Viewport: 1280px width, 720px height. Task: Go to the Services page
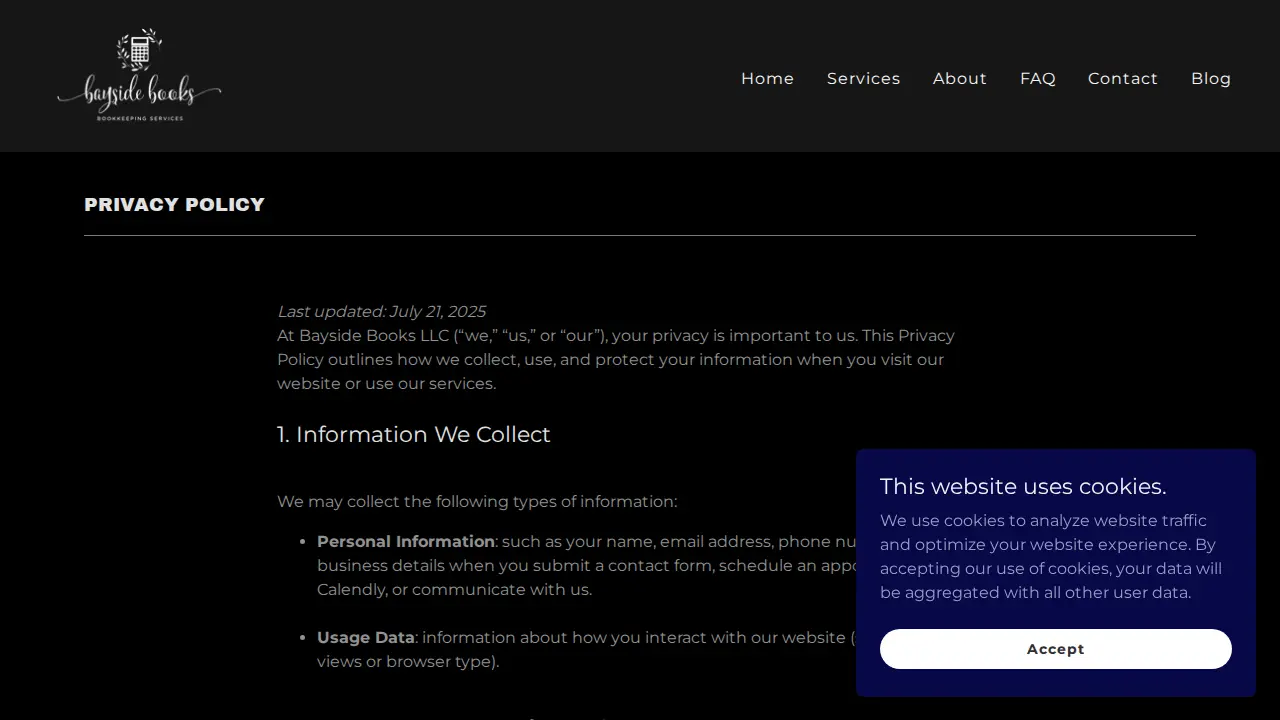point(863,78)
